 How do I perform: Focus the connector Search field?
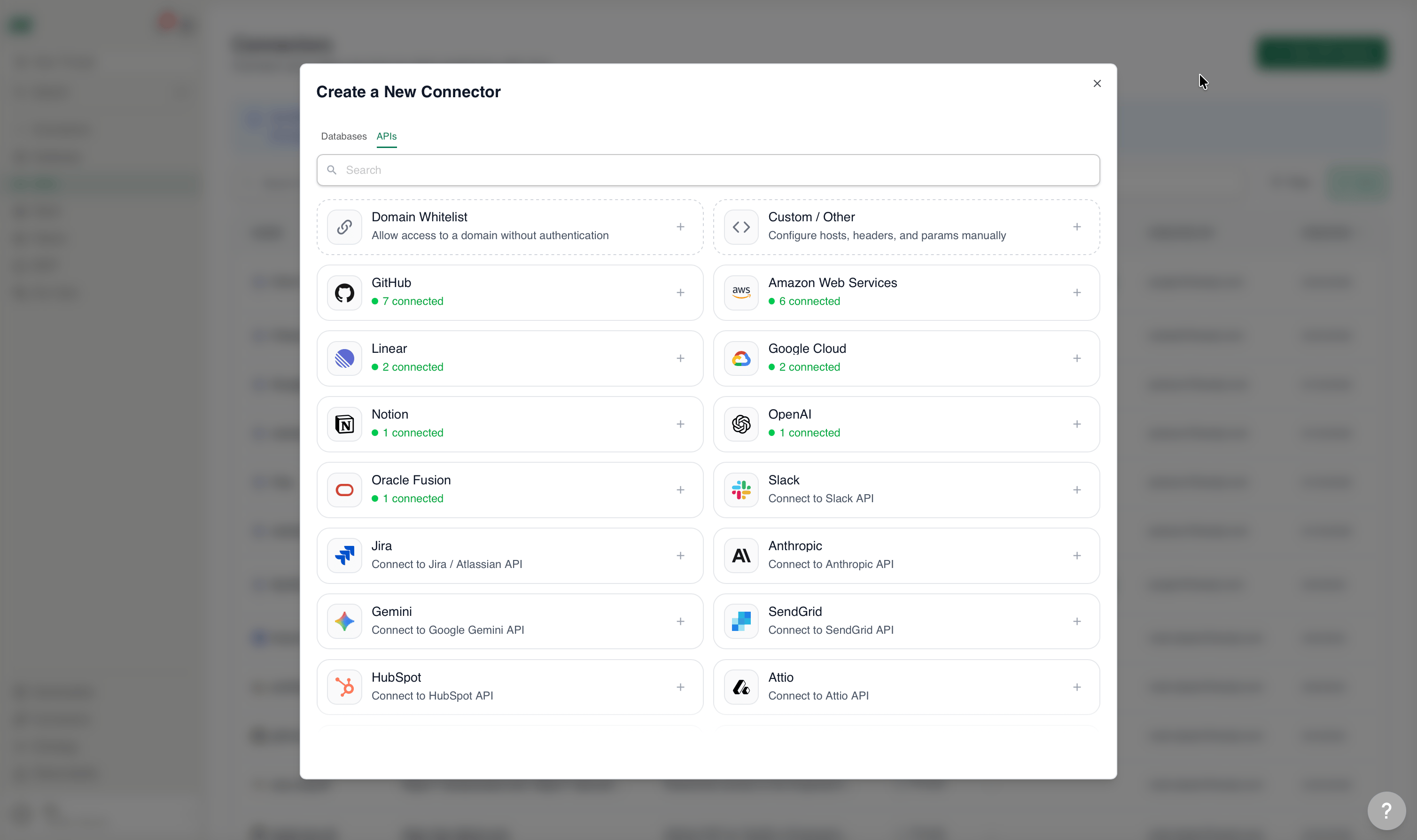click(708, 170)
